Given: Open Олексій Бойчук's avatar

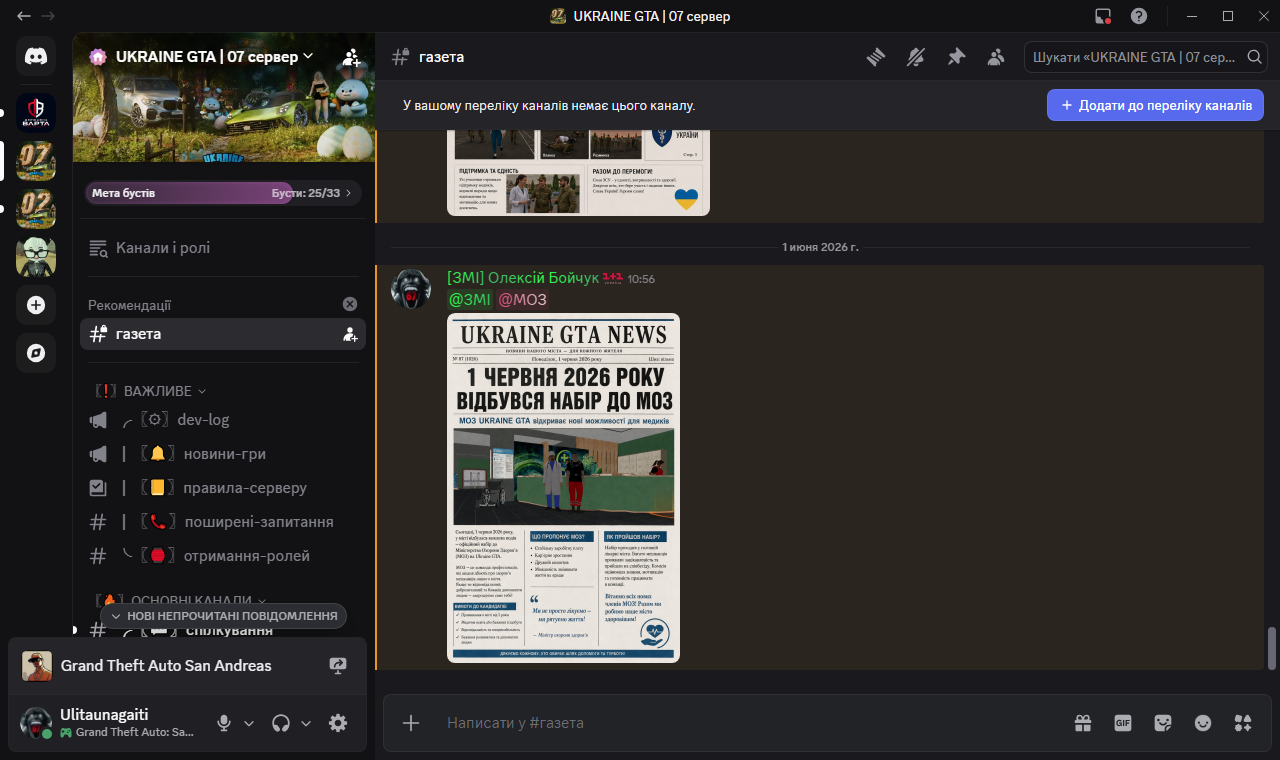Looking at the screenshot, I should (x=410, y=289).
